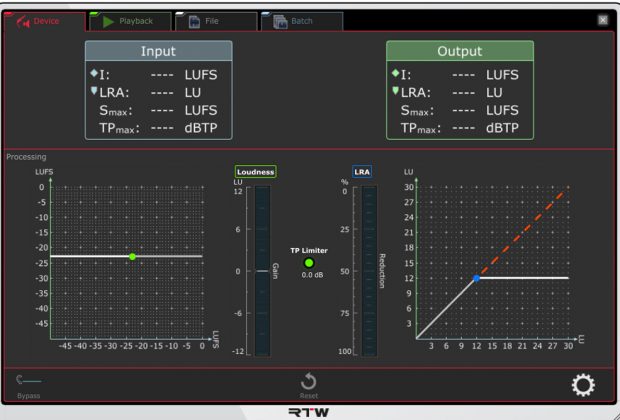Click the red Device tab icon
This screenshot has height=420, width=620.
coord(23,21)
